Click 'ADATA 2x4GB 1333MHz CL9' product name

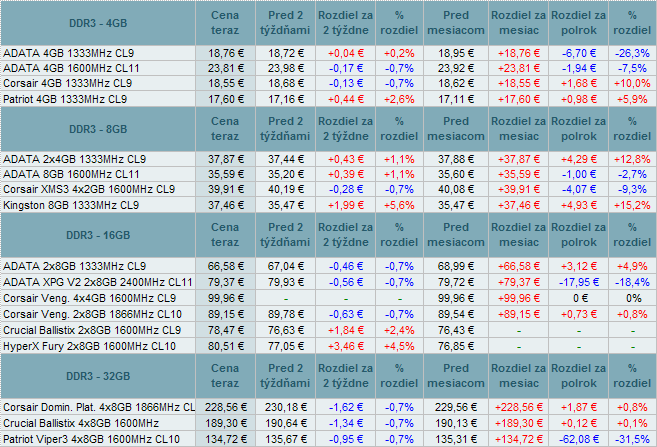coord(75,159)
